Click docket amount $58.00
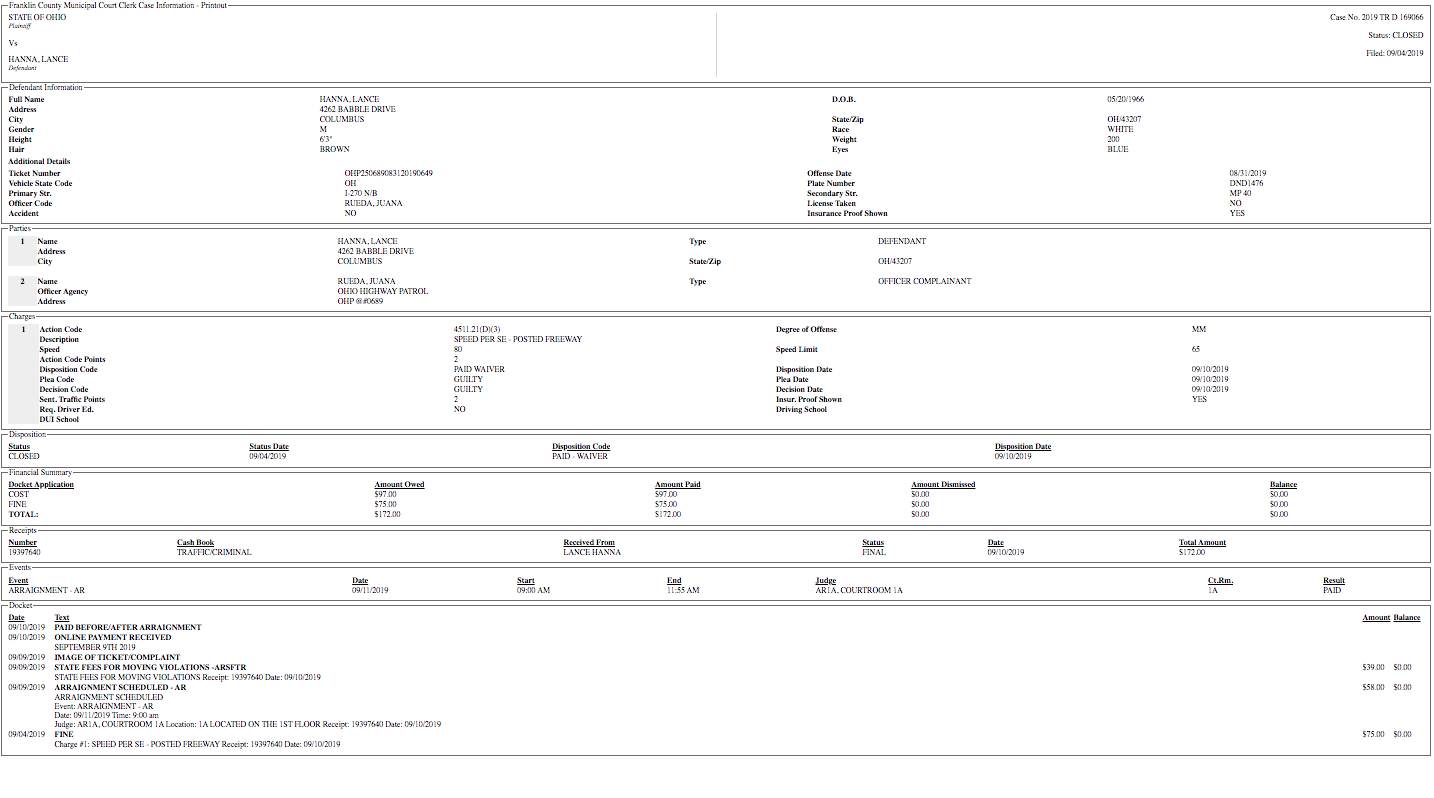Viewport: 1434px width, 798px height. point(1373,687)
